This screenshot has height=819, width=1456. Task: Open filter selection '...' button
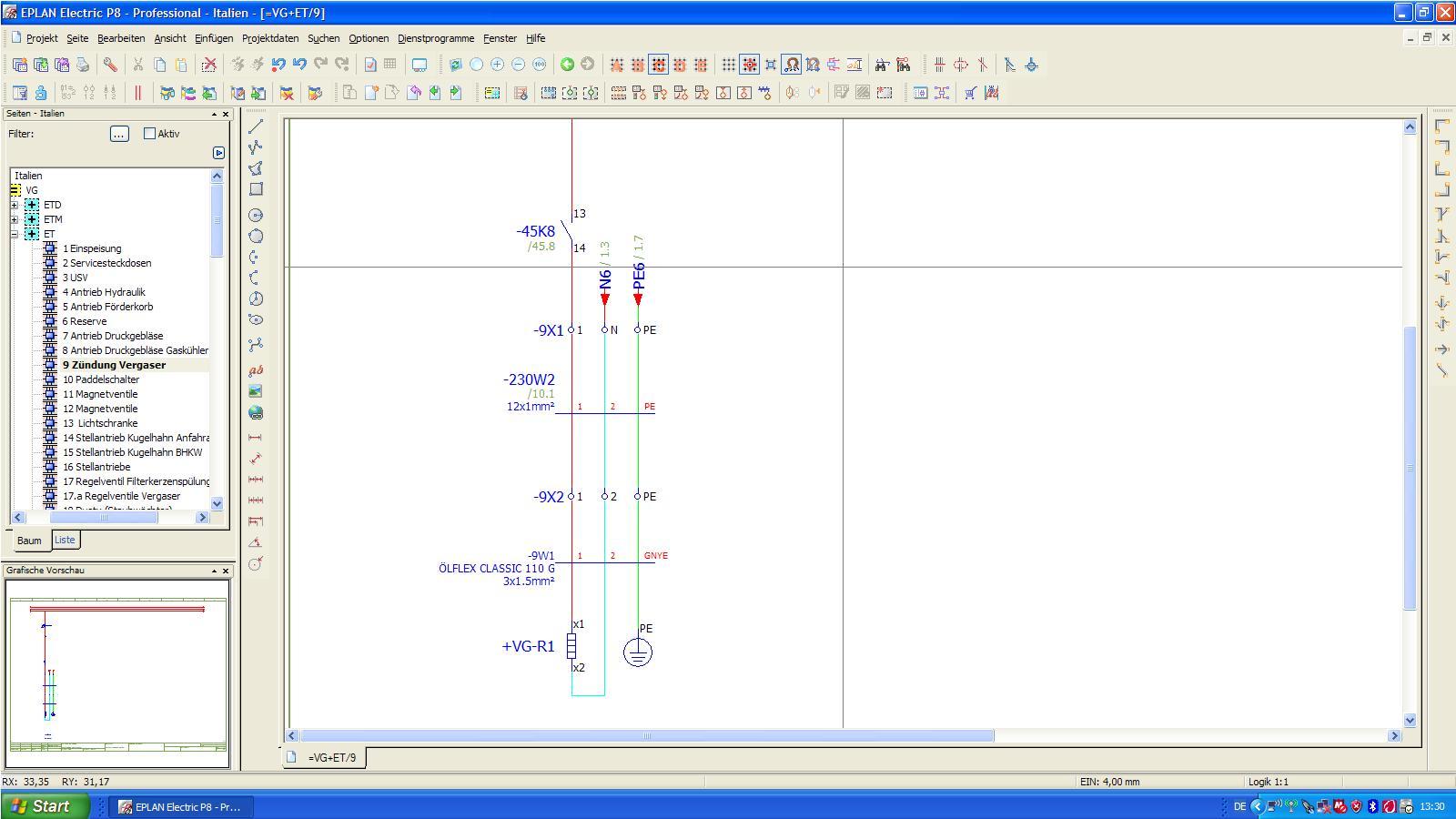pyautogui.click(x=119, y=133)
